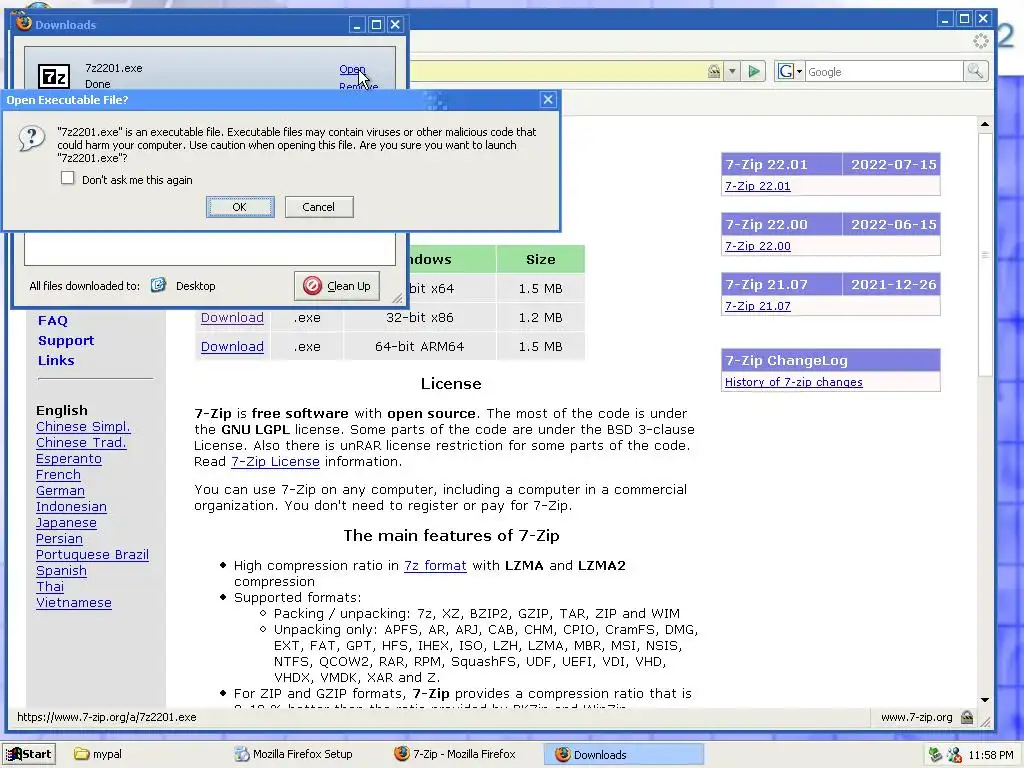Switch language to French
Image resolution: width=1024 pixels, height=768 pixels.
tap(58, 475)
